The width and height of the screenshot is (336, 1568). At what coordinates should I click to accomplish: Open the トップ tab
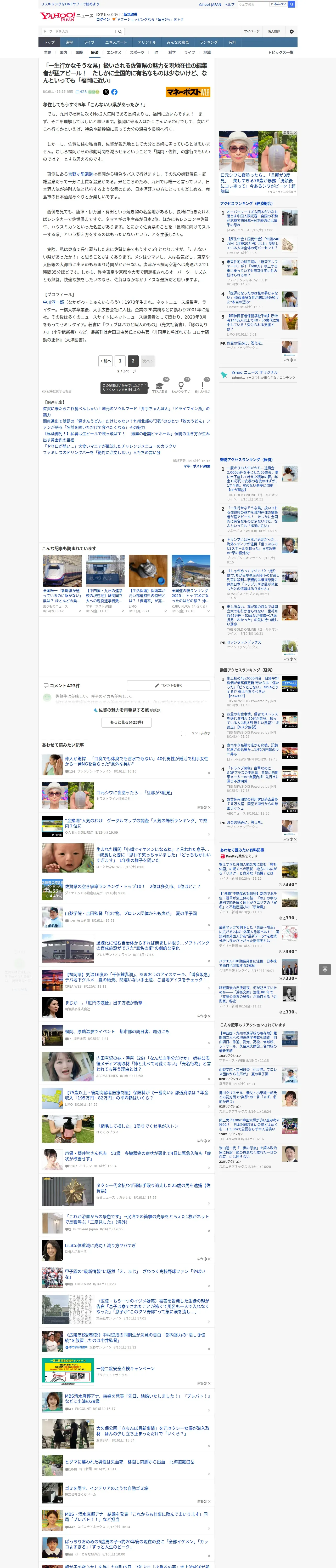click(49, 43)
